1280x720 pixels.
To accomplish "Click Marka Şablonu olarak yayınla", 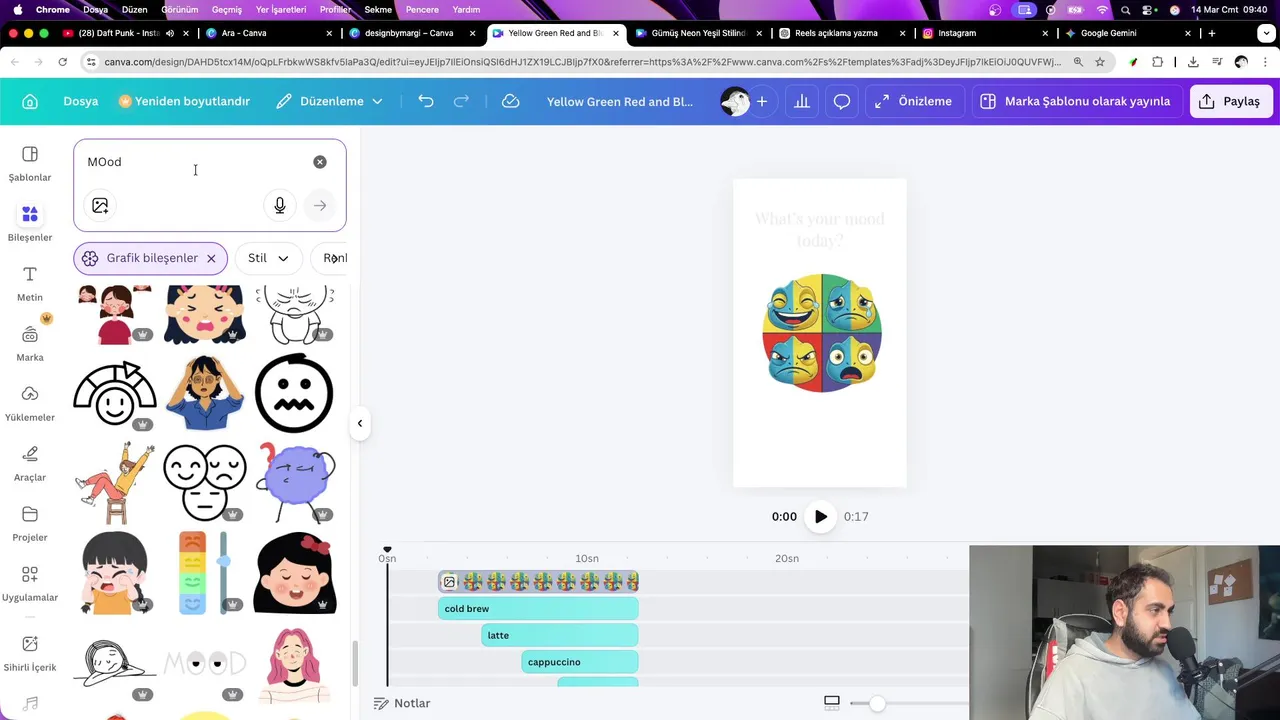I will click(1075, 101).
